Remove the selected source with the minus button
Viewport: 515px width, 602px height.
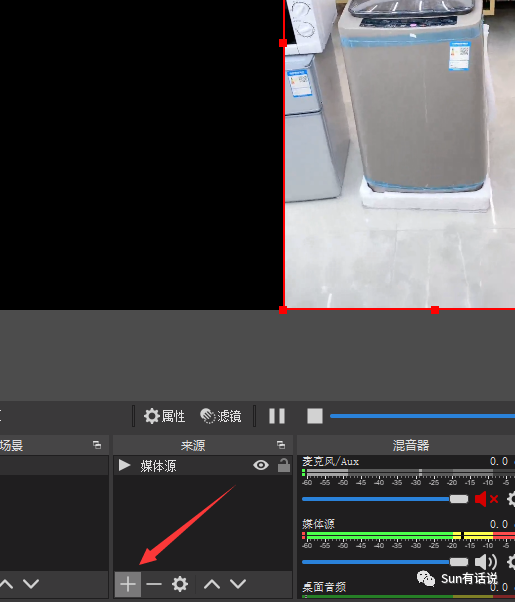(154, 584)
